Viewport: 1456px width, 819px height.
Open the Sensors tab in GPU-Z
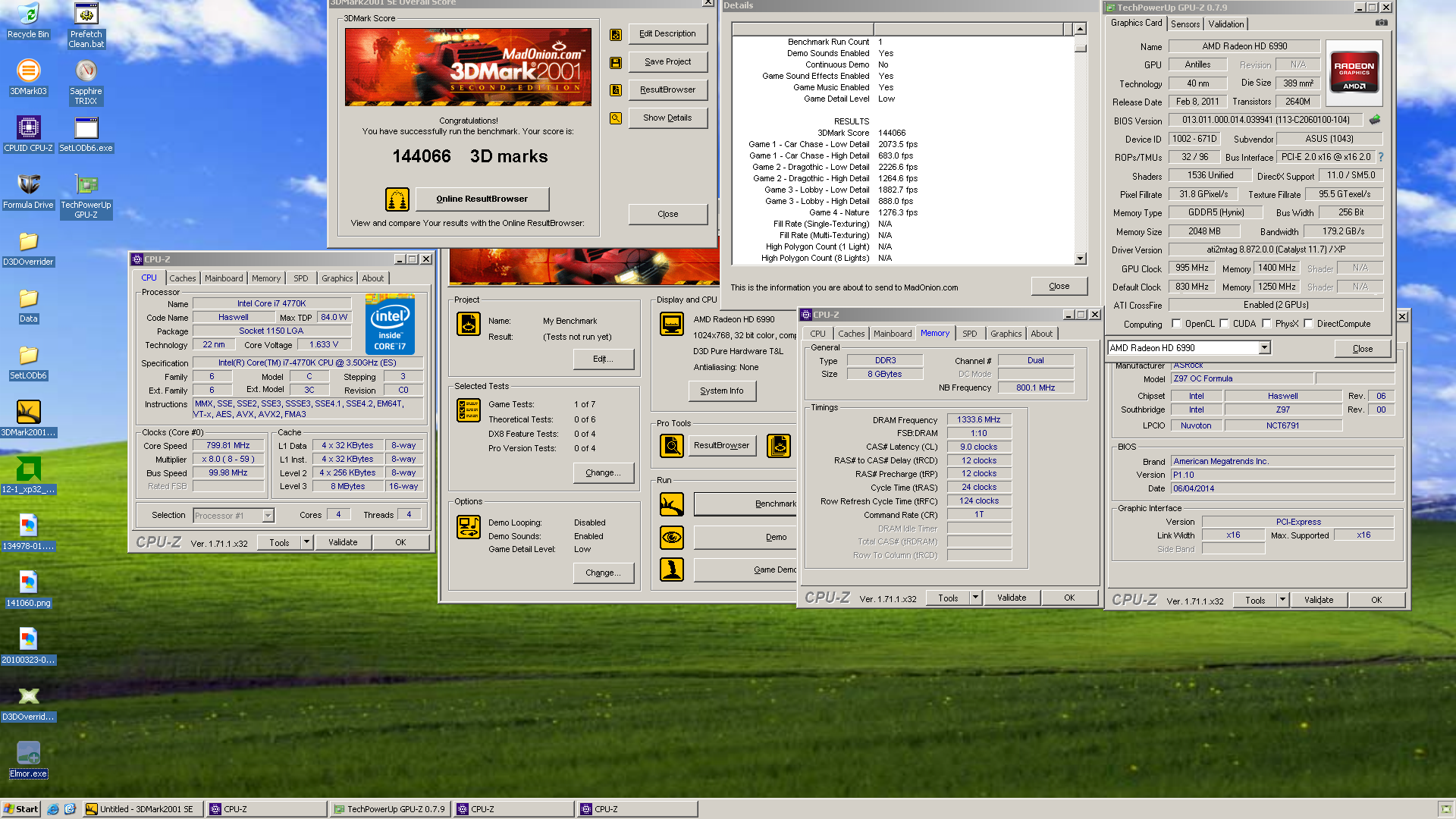(x=1185, y=24)
